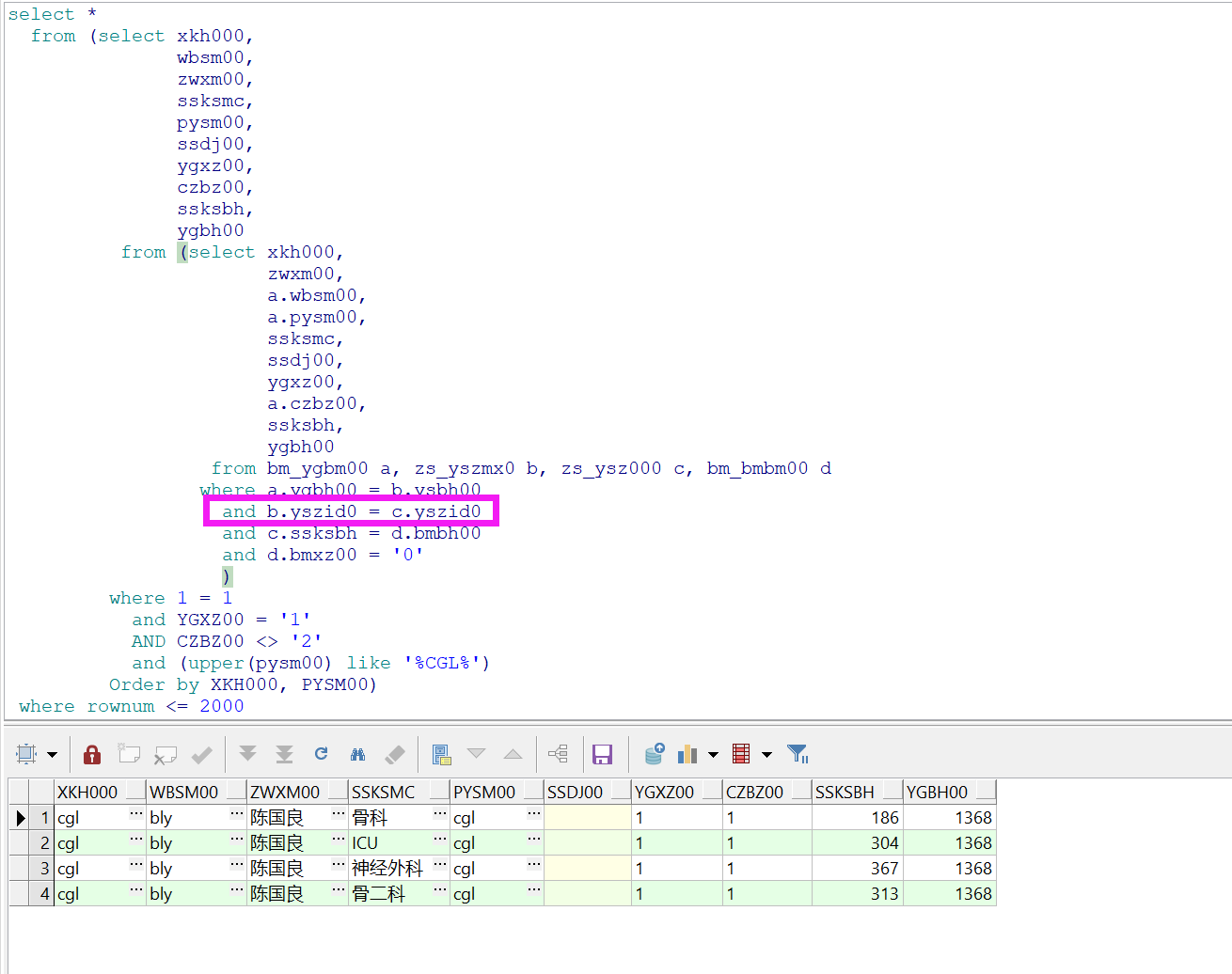Click the YGBH00 column header

tap(937, 793)
